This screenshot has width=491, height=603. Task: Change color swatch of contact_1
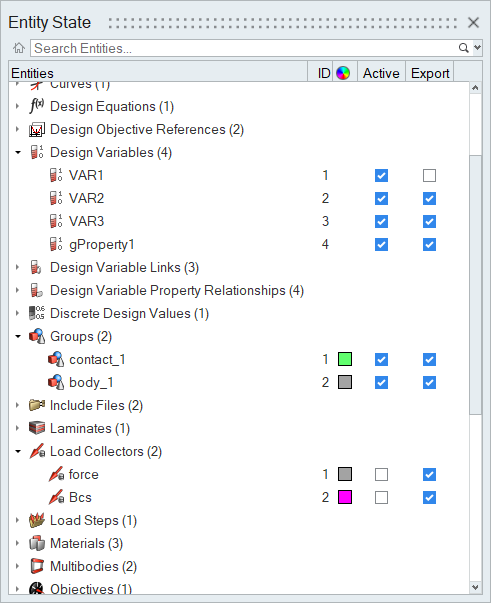(345, 359)
